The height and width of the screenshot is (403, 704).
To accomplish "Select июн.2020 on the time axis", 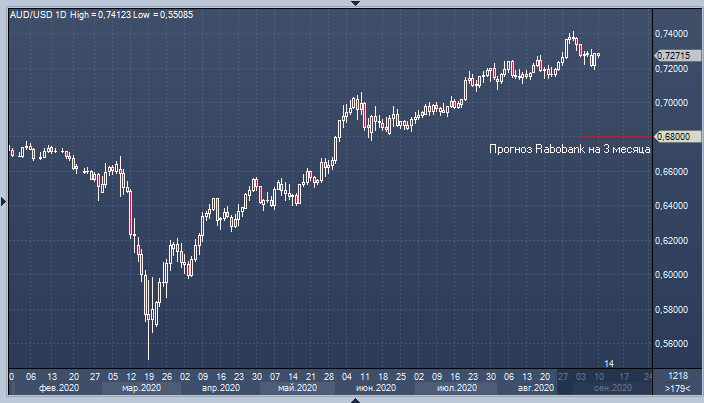I will (x=375, y=388).
